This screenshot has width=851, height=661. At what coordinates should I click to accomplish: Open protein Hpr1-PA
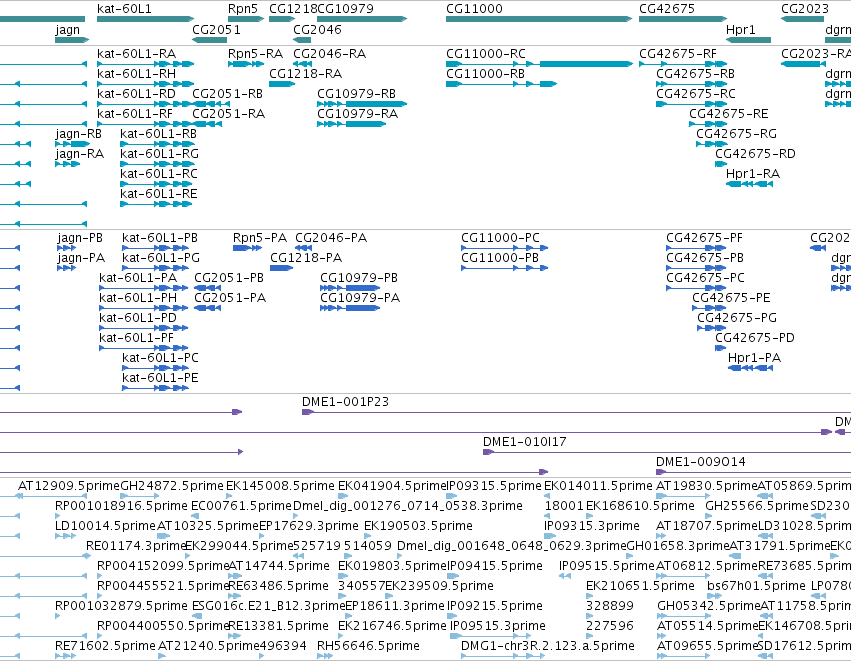(754, 358)
